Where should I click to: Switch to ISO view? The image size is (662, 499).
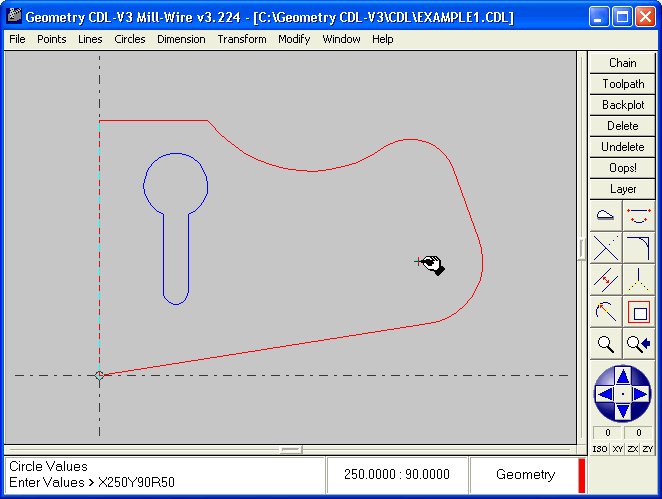(x=600, y=449)
